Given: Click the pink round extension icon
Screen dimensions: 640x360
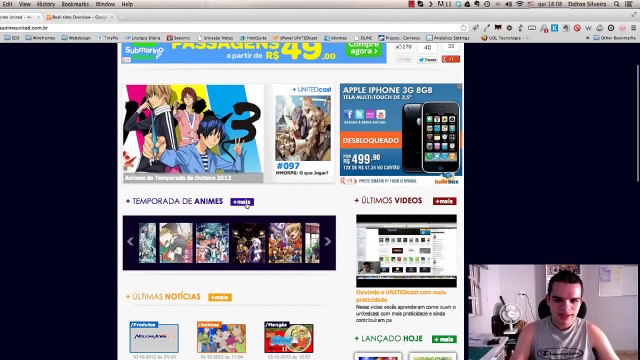Looking at the screenshot, I should (x=622, y=28).
